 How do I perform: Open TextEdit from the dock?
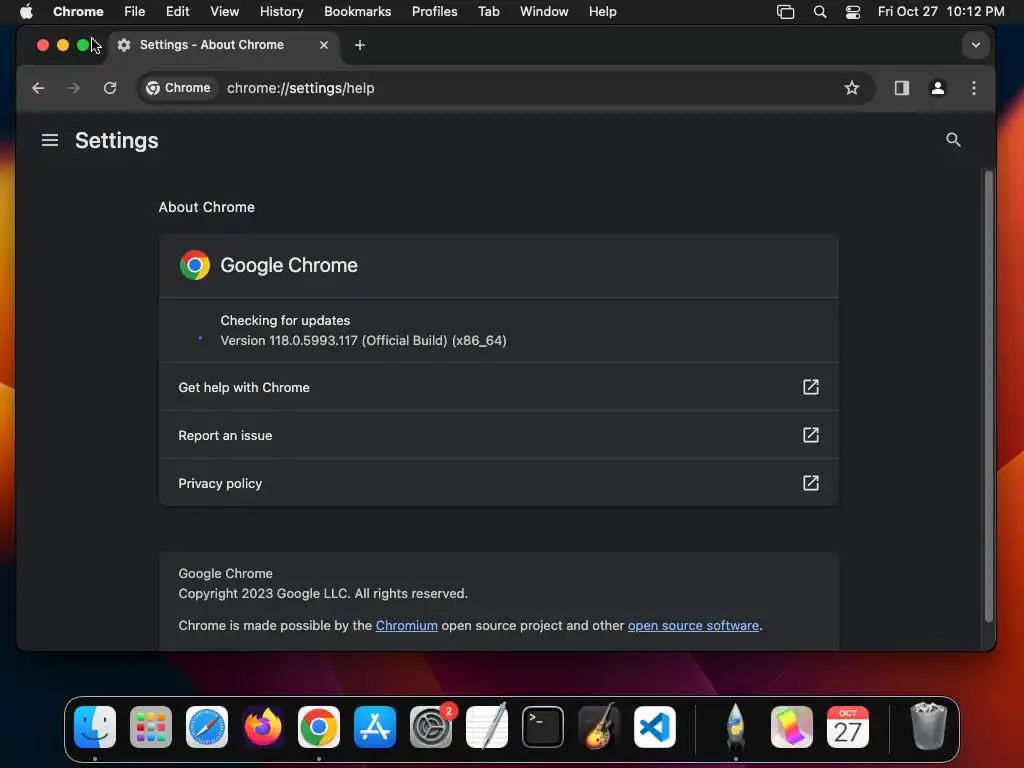[x=487, y=726]
